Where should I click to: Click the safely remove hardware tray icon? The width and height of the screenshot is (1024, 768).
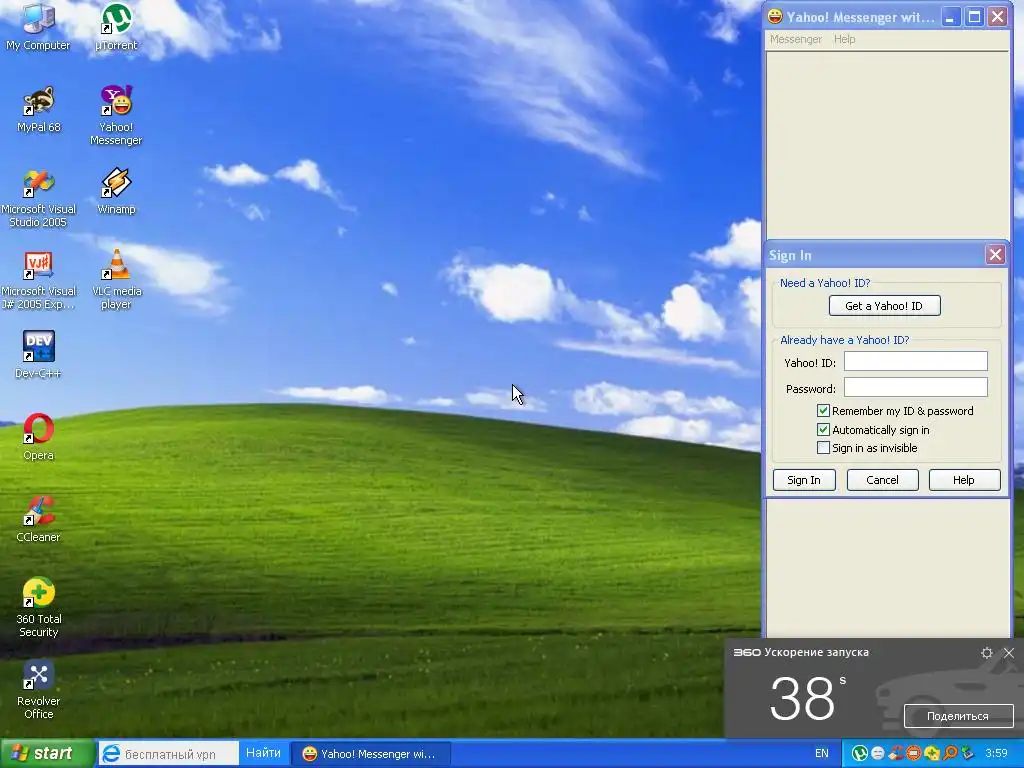click(967, 754)
